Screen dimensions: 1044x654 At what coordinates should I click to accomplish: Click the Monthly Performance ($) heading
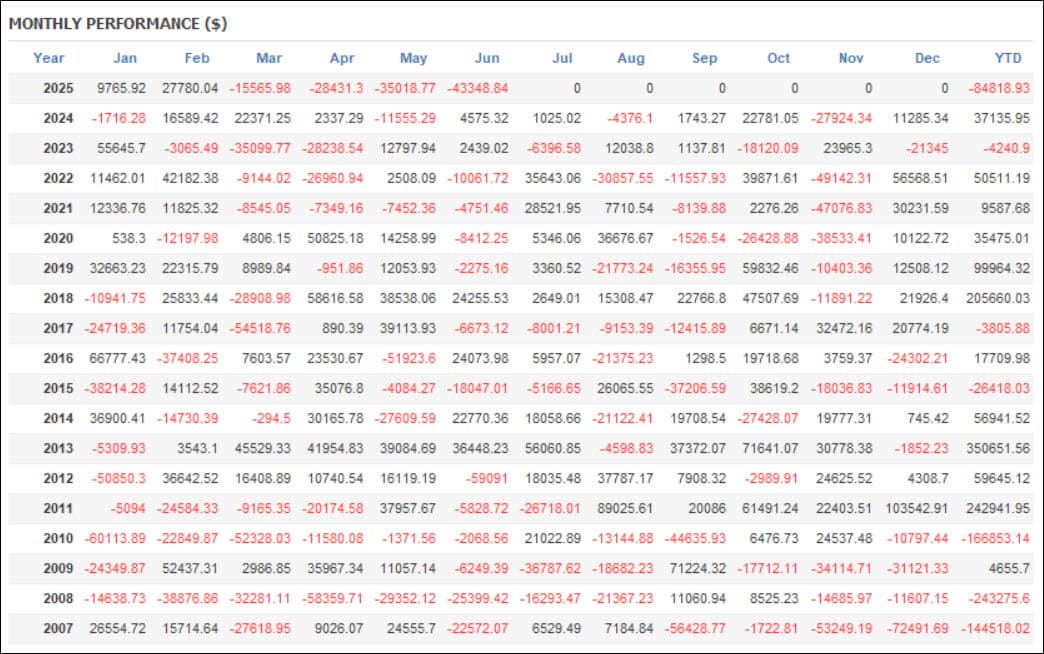pyautogui.click(x=118, y=24)
